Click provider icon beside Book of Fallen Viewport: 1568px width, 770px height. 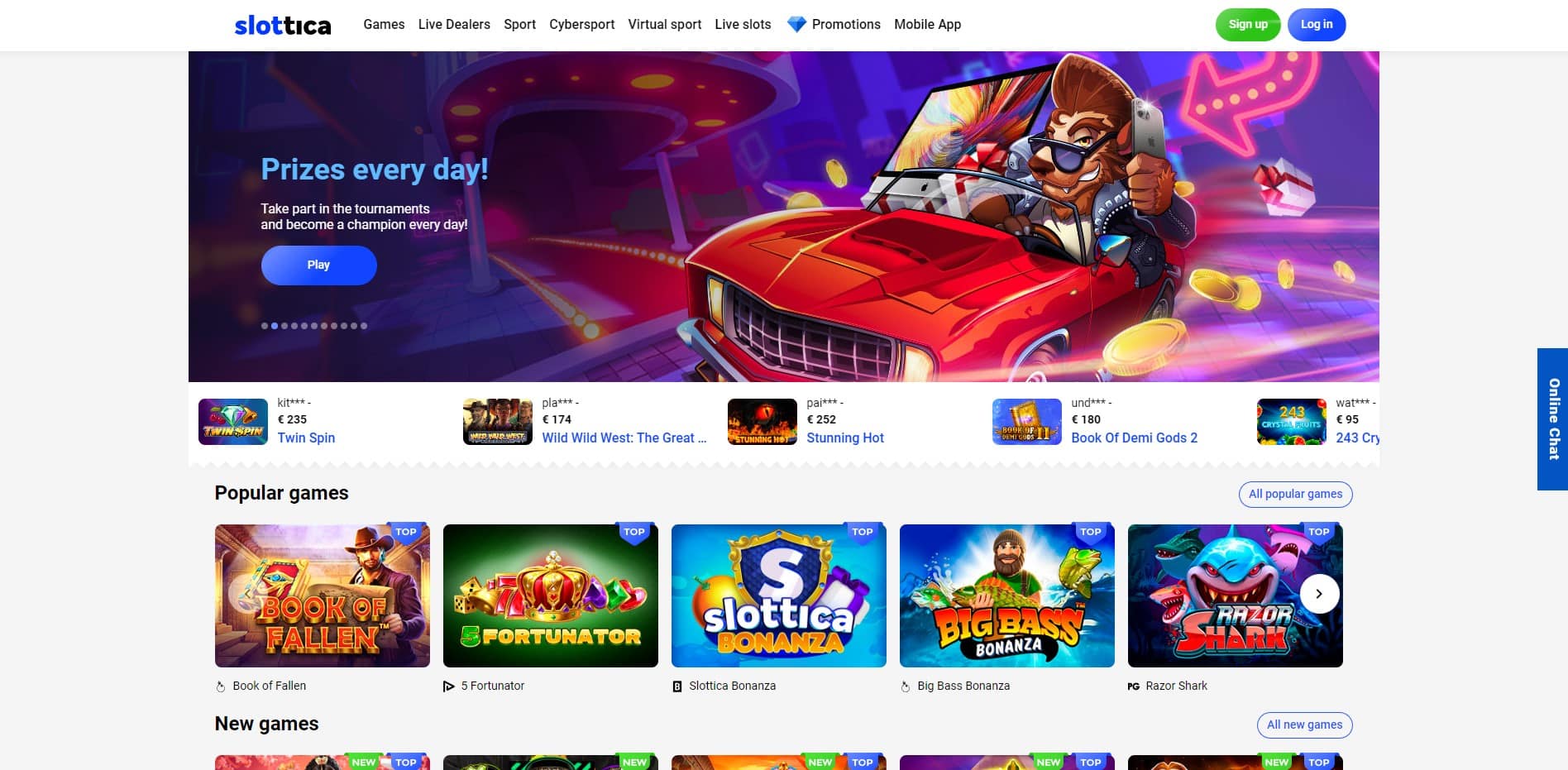[221, 686]
